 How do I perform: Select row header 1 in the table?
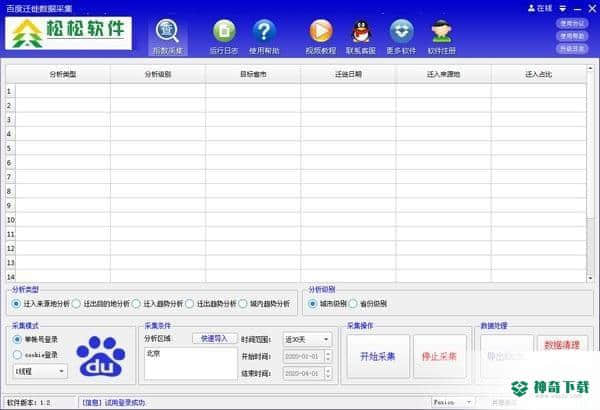(10, 91)
